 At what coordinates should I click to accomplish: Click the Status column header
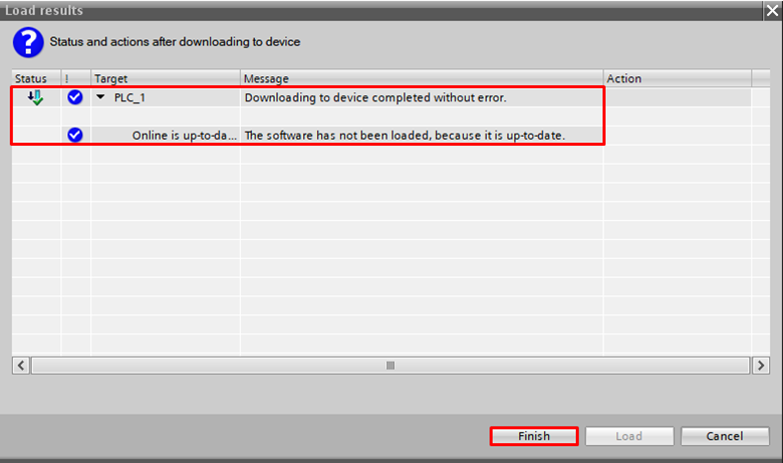point(31,78)
